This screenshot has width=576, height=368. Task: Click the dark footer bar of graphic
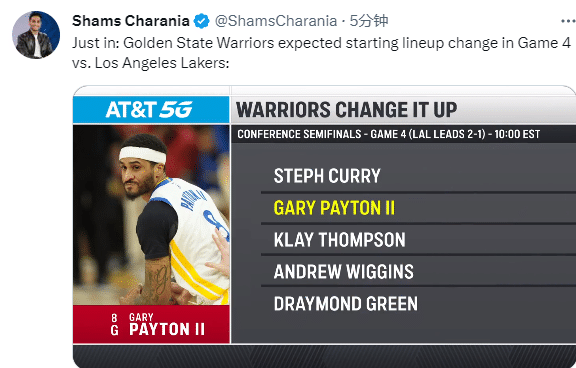(x=324, y=356)
